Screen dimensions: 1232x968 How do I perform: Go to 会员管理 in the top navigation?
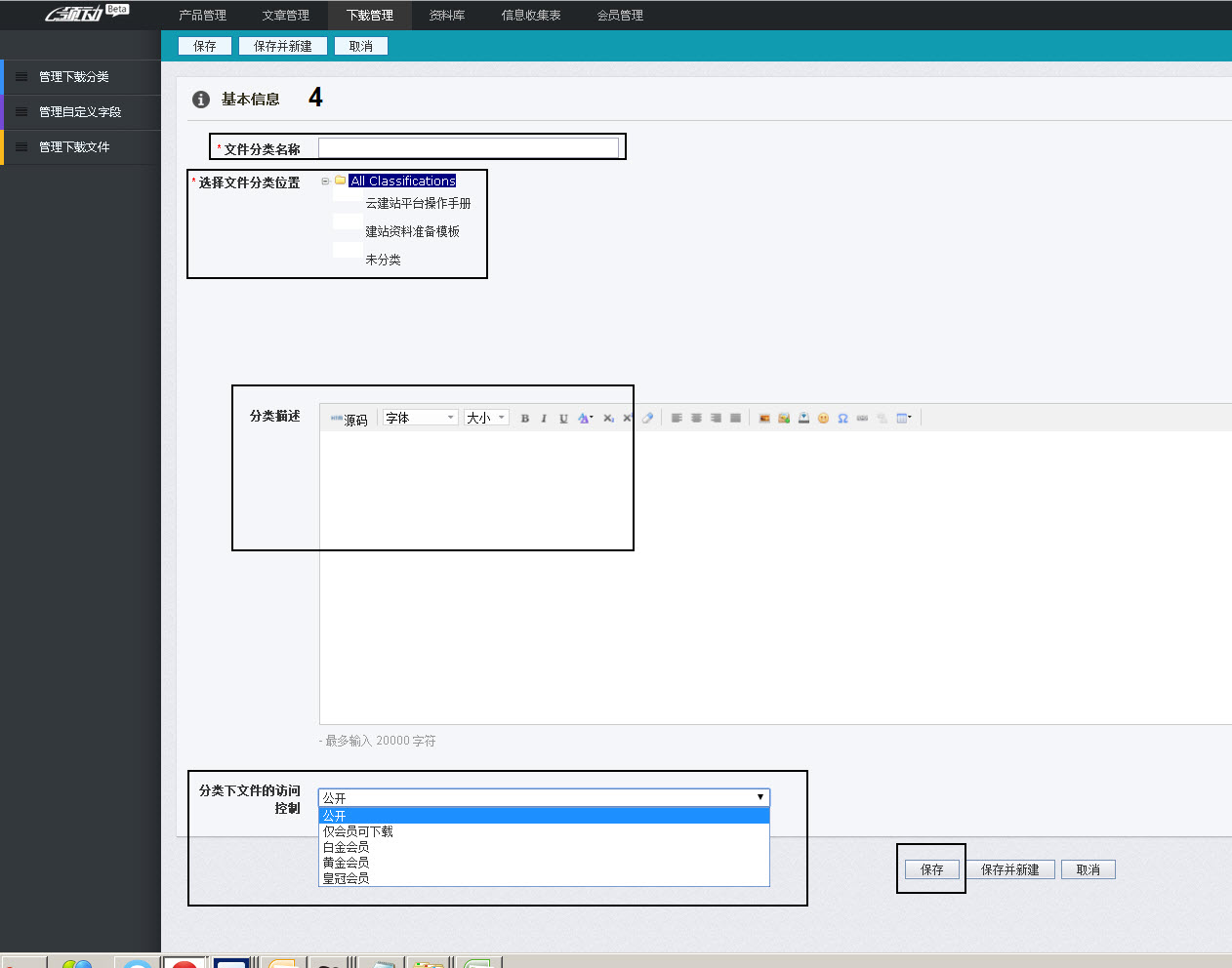(x=620, y=16)
